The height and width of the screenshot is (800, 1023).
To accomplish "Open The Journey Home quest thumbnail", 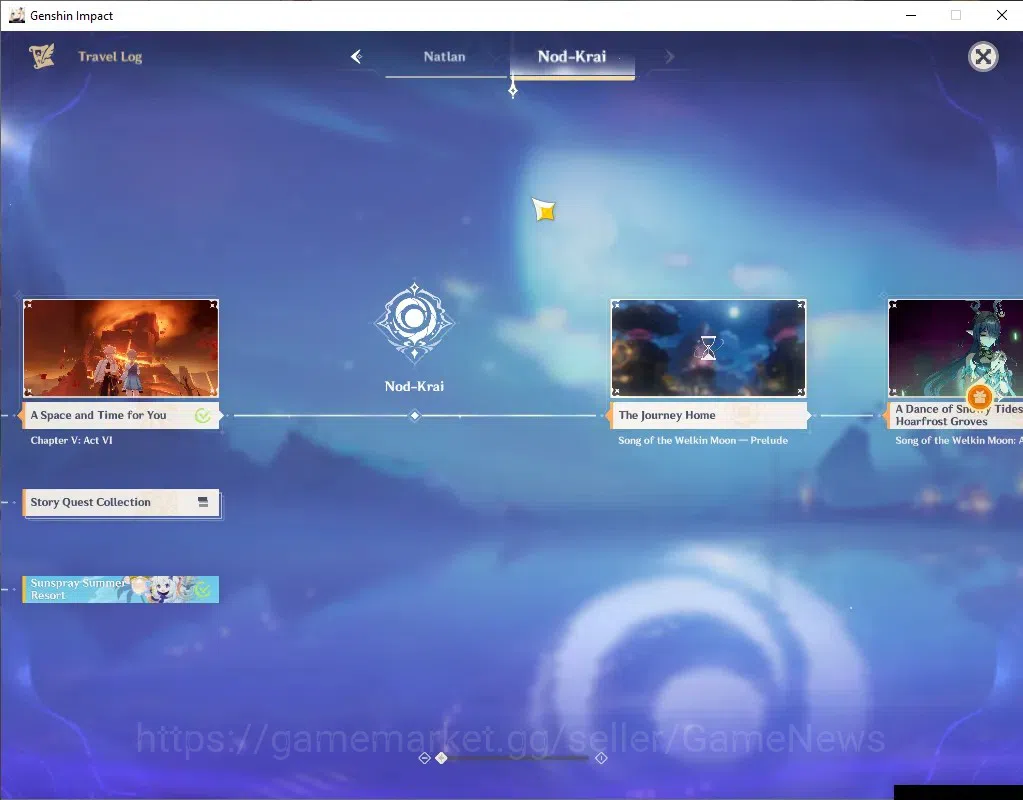I will pyautogui.click(x=709, y=348).
